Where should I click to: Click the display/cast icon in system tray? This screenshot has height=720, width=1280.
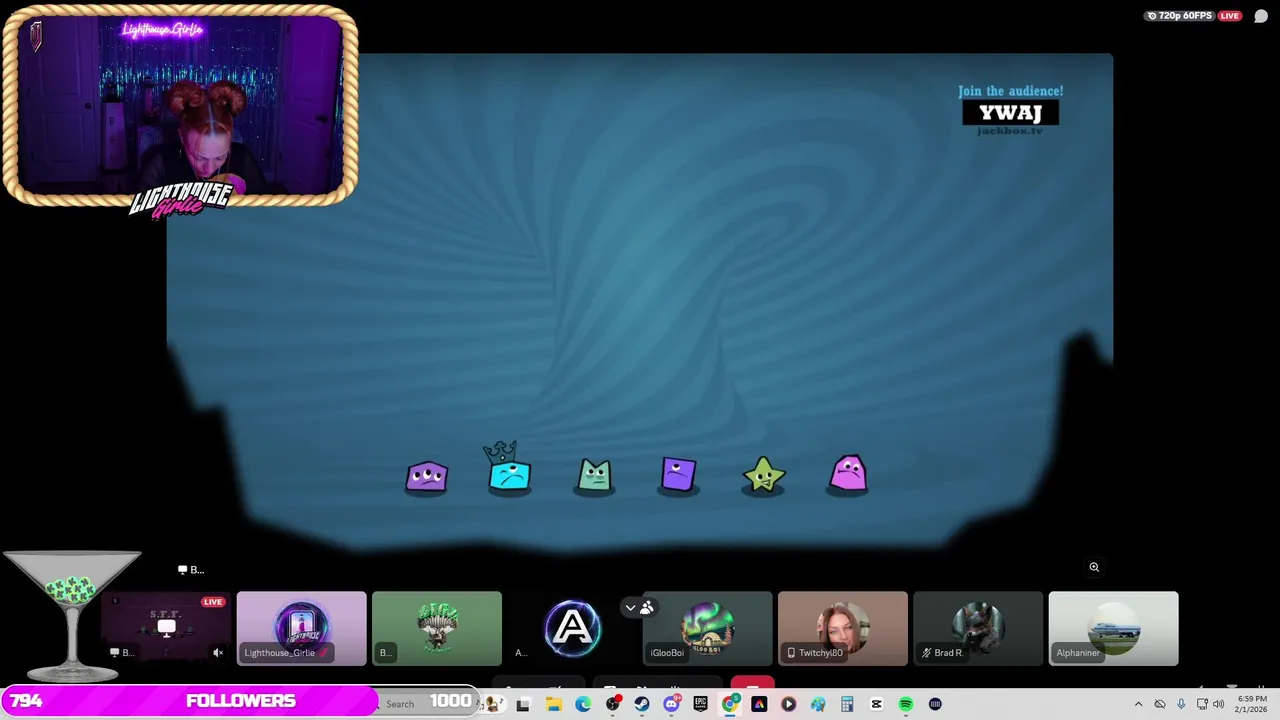pos(1202,704)
